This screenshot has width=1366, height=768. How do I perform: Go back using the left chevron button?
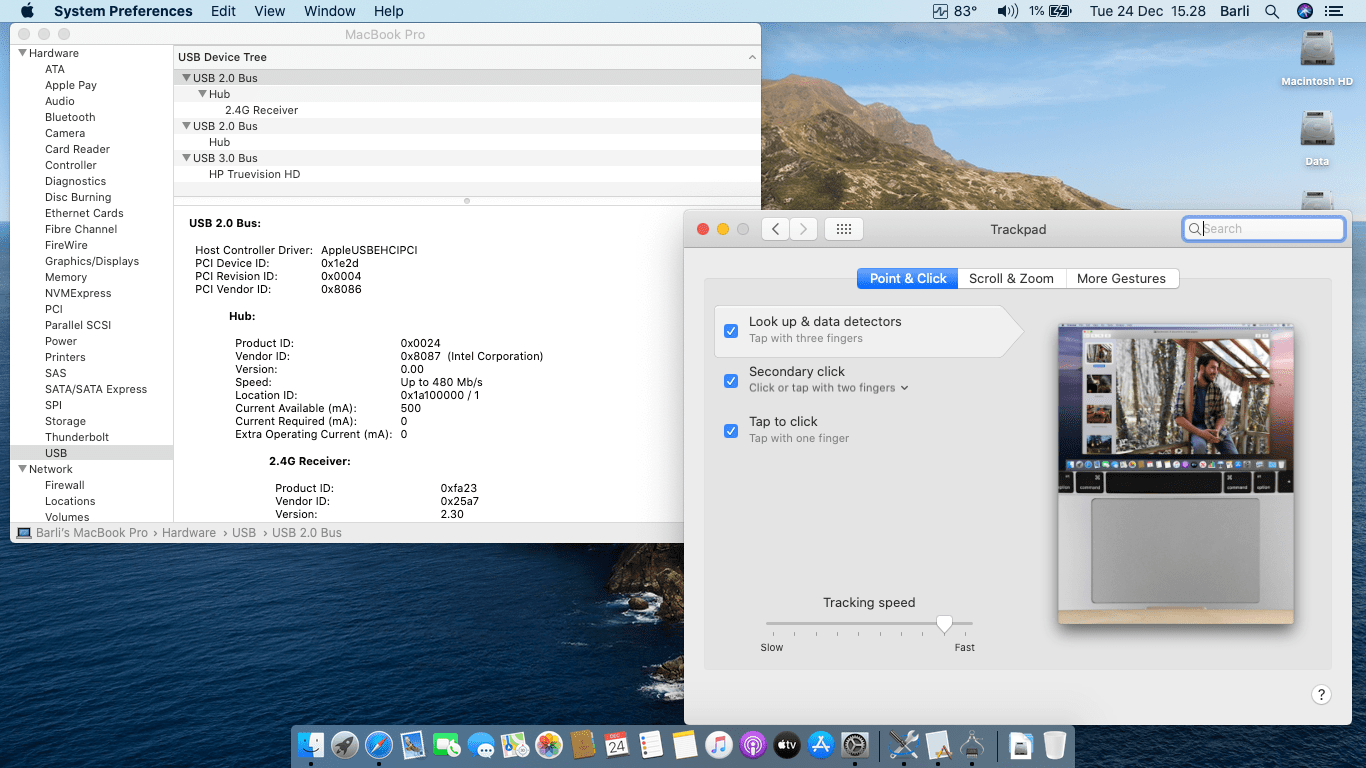(775, 229)
